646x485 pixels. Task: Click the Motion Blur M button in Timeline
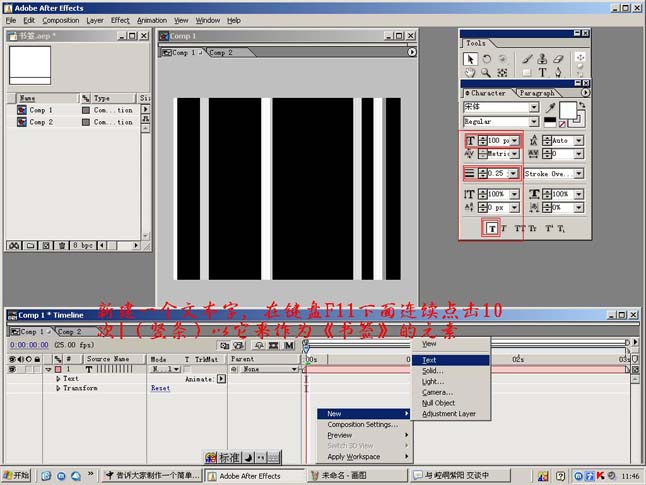pyautogui.click(x=289, y=345)
